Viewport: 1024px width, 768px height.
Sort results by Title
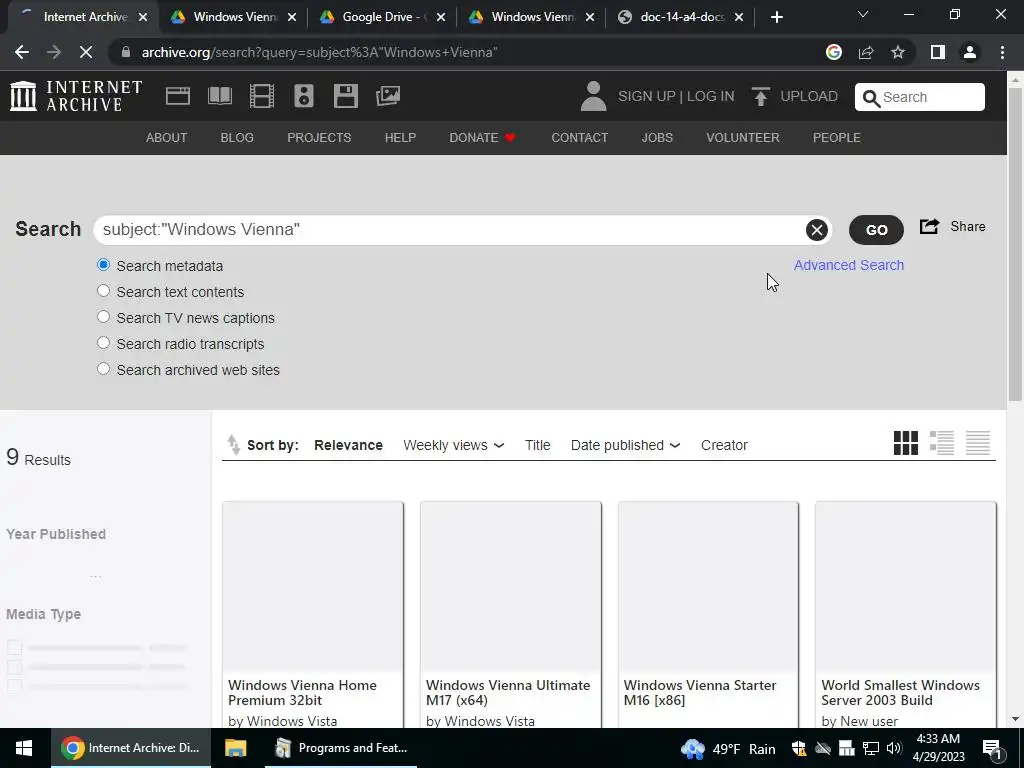coord(537,445)
